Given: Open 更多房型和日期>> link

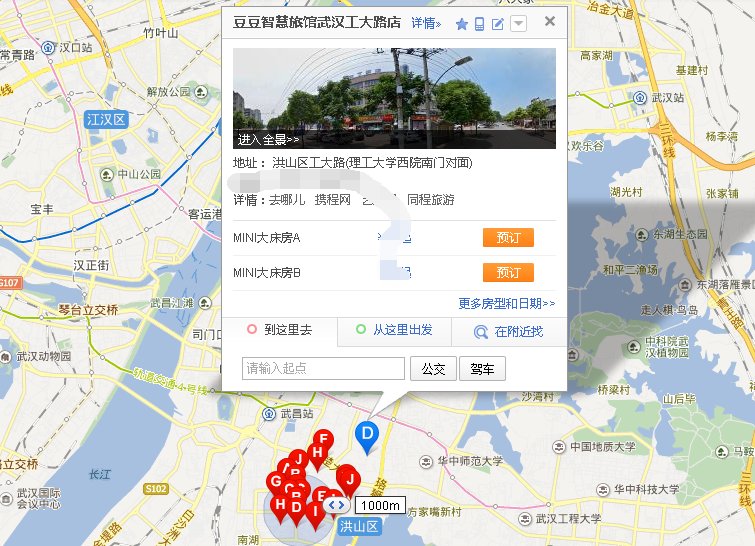Looking at the screenshot, I should [507, 303].
